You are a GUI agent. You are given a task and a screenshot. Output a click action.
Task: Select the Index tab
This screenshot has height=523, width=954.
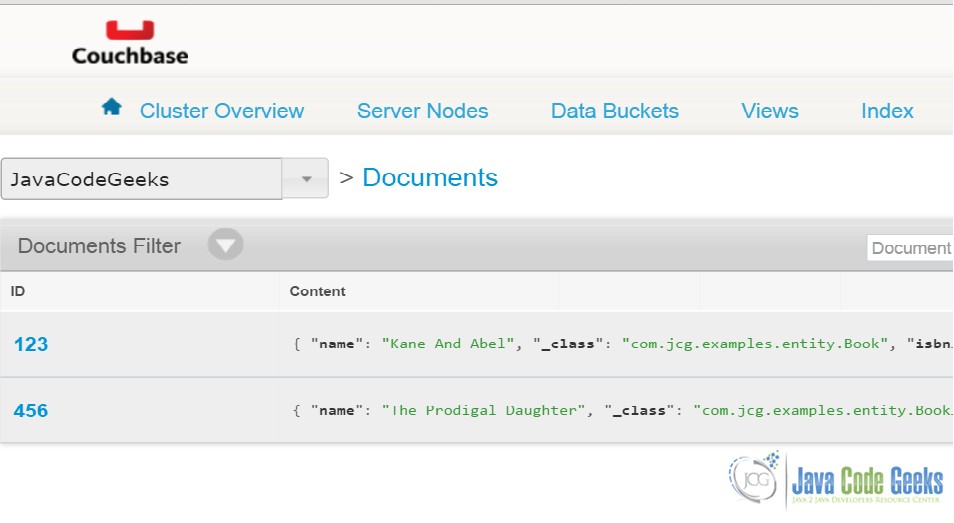887,111
